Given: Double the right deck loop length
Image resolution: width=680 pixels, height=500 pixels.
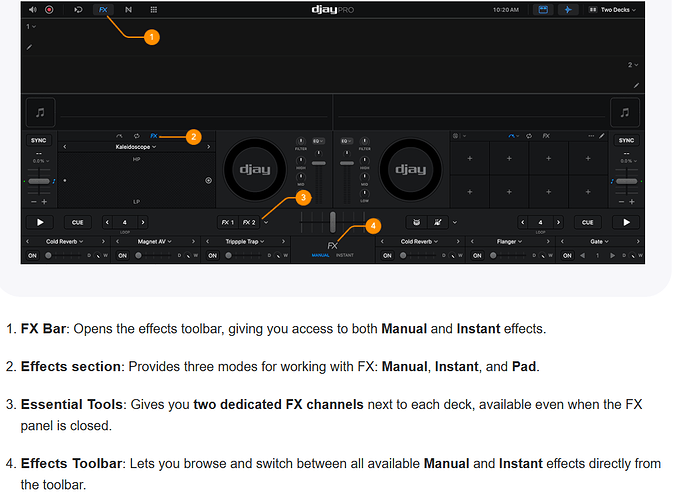Looking at the screenshot, I should [x=559, y=222].
